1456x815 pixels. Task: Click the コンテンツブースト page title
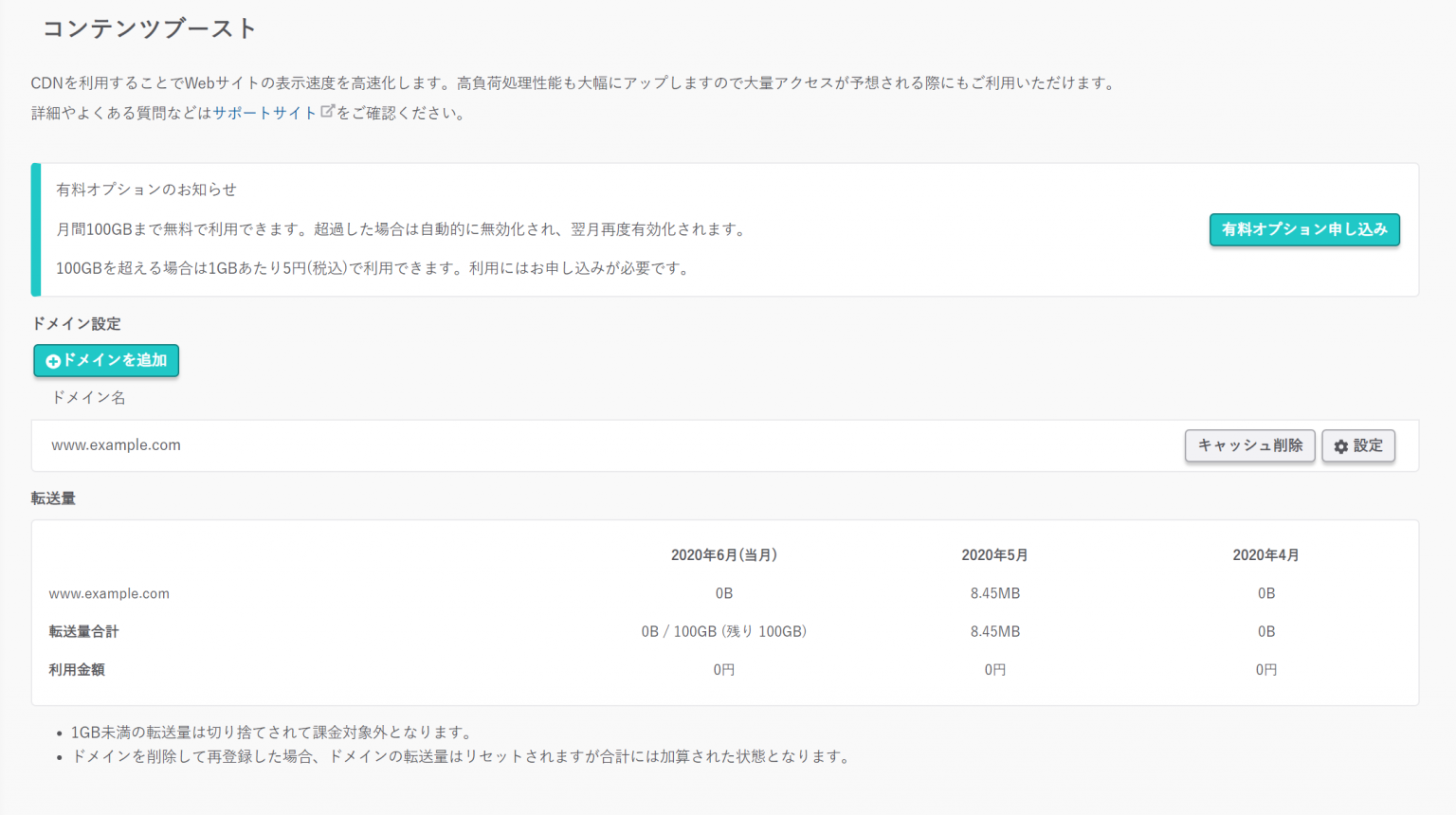pyautogui.click(x=150, y=28)
